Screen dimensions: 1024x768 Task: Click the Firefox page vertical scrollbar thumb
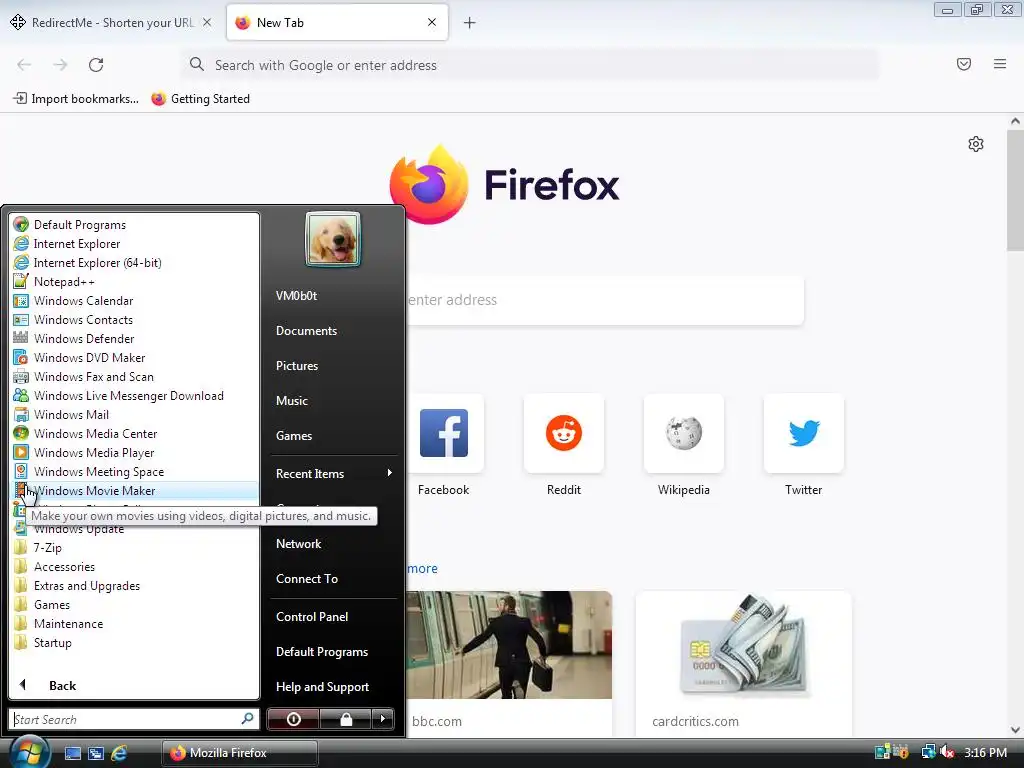(x=1015, y=189)
